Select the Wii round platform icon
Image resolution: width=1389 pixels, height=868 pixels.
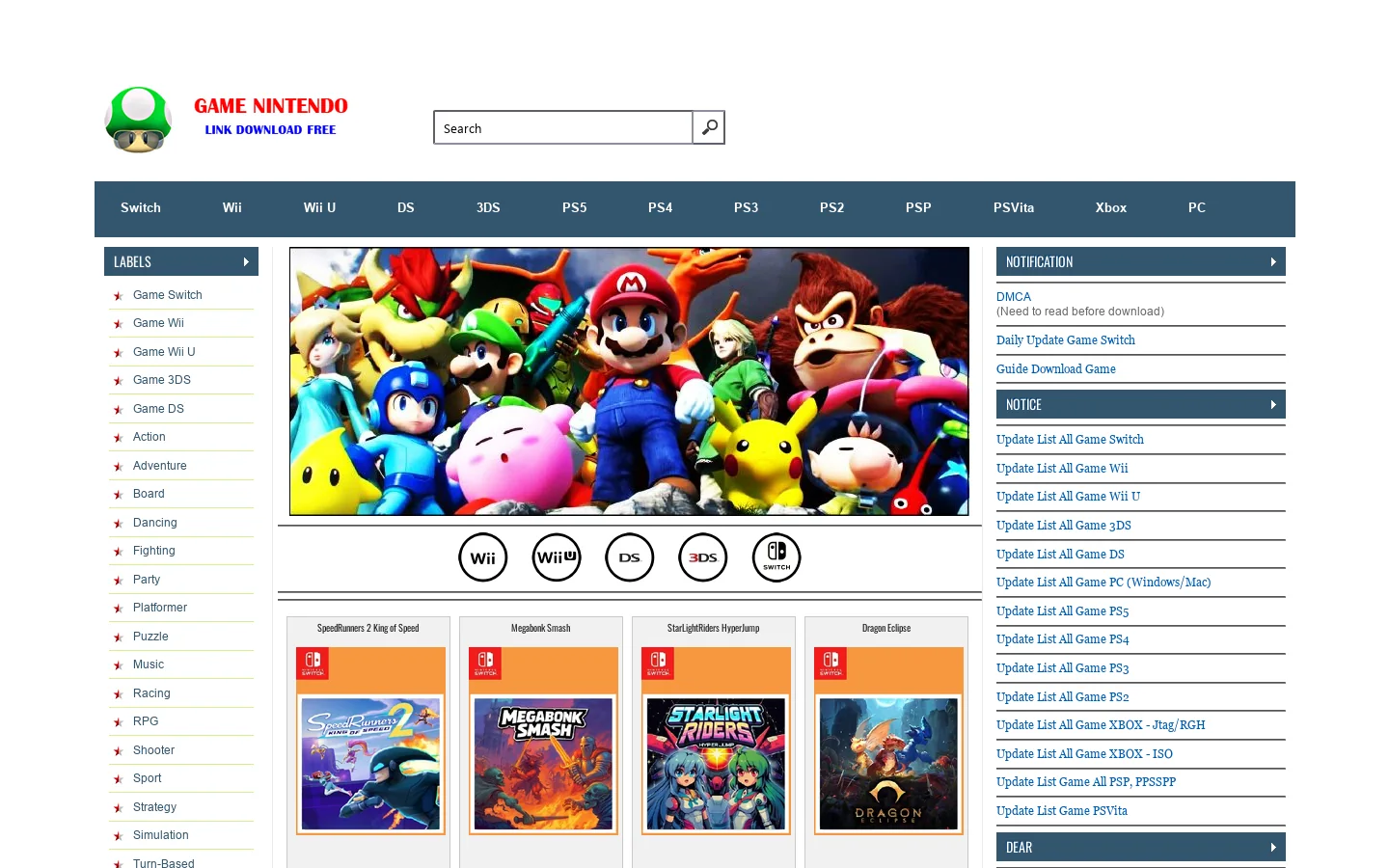click(x=483, y=557)
